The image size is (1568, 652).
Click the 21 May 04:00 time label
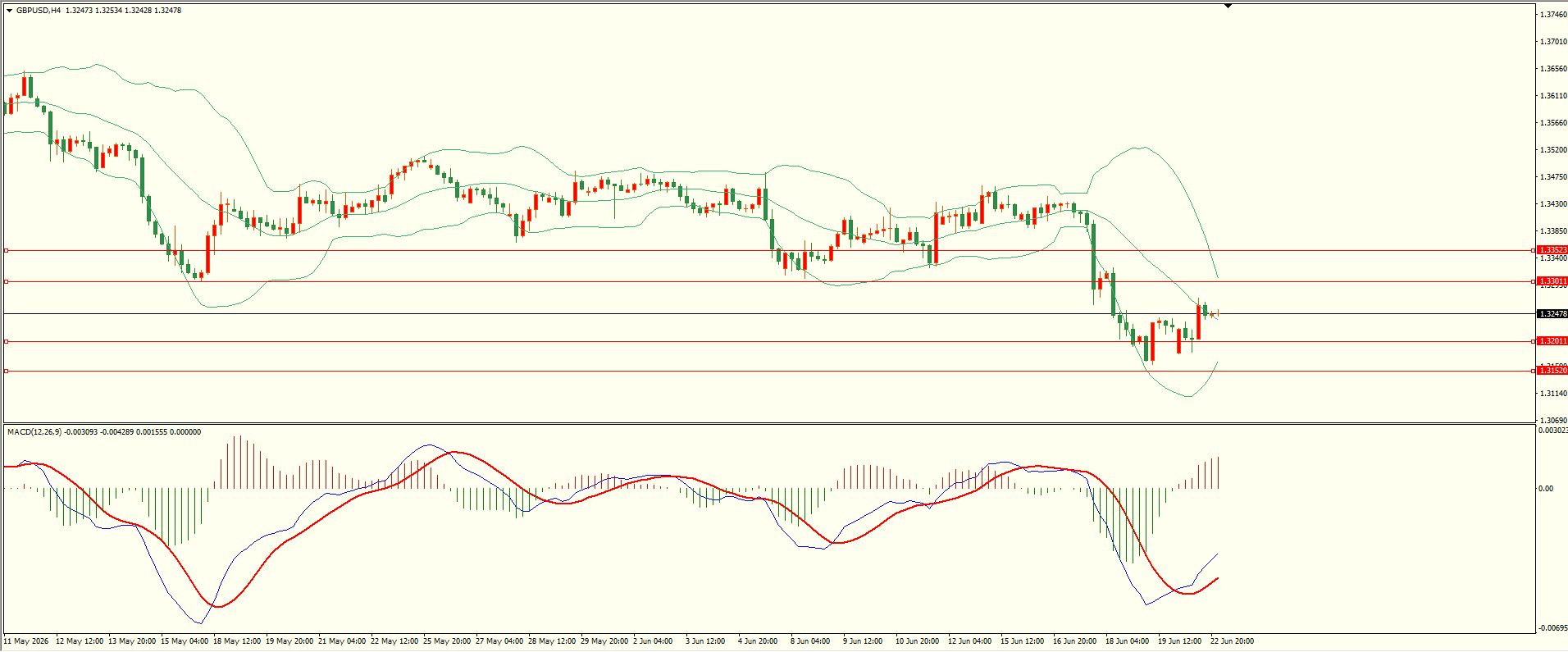[x=342, y=641]
